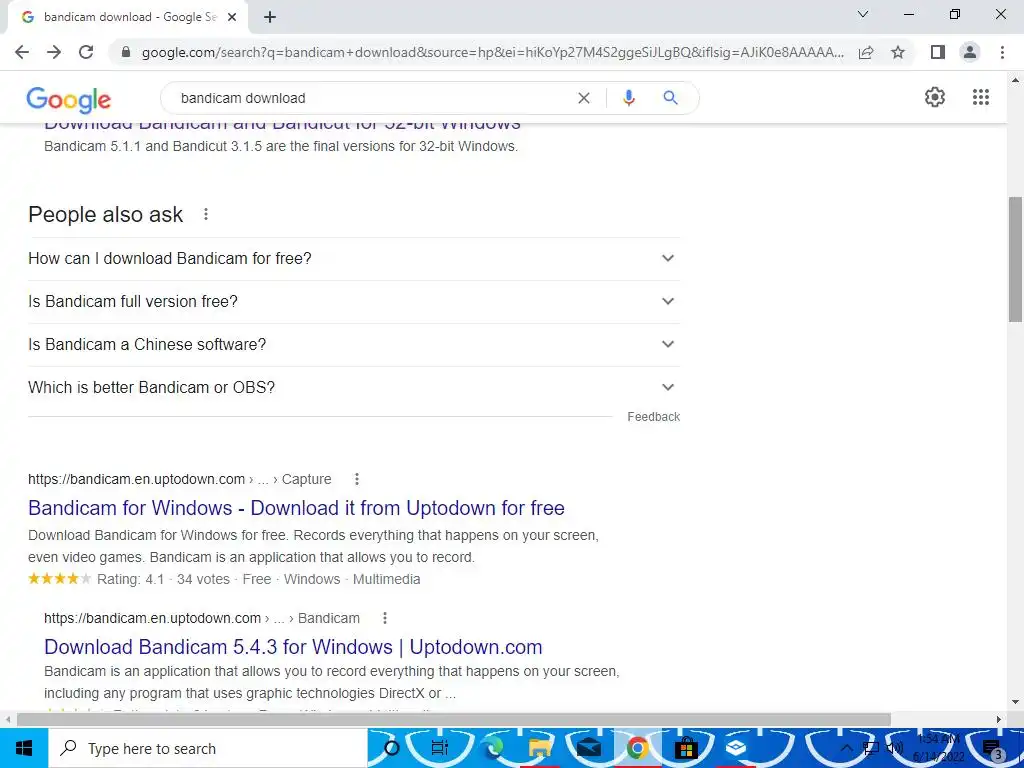Open Microsoft Store from taskbar

pos(686,748)
